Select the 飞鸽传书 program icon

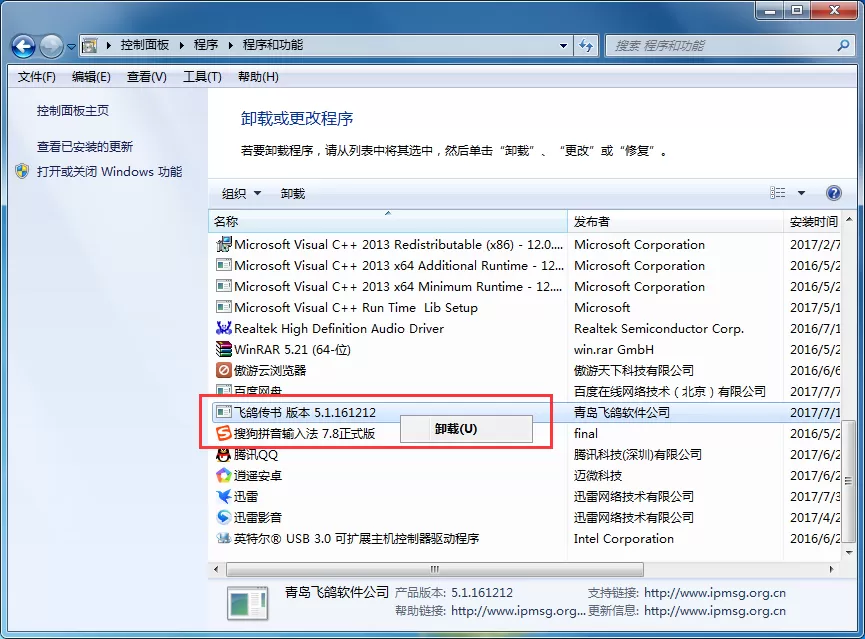coord(223,412)
